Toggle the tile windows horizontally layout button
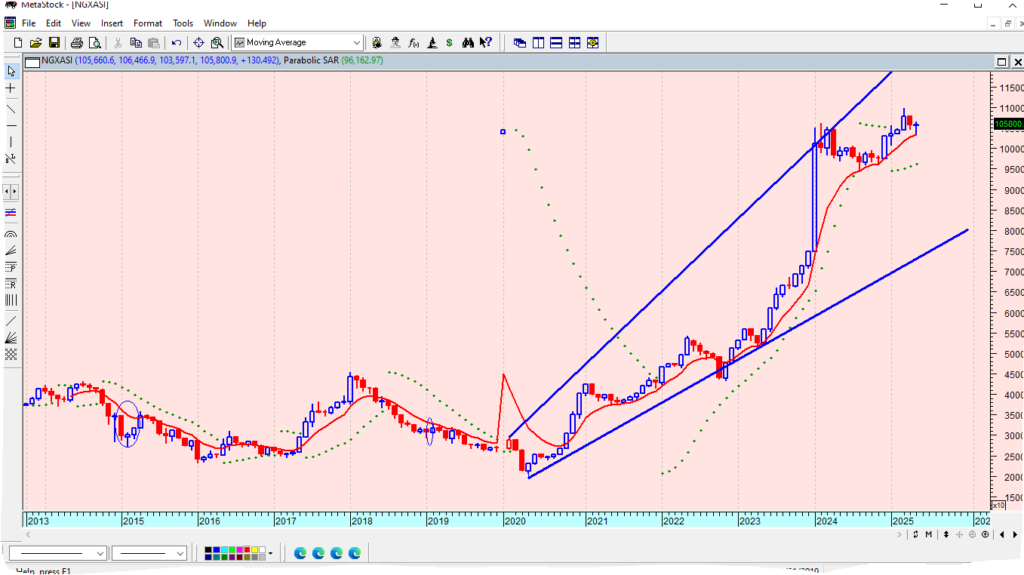Image resolution: width=1024 pixels, height=575 pixels. (x=556, y=43)
